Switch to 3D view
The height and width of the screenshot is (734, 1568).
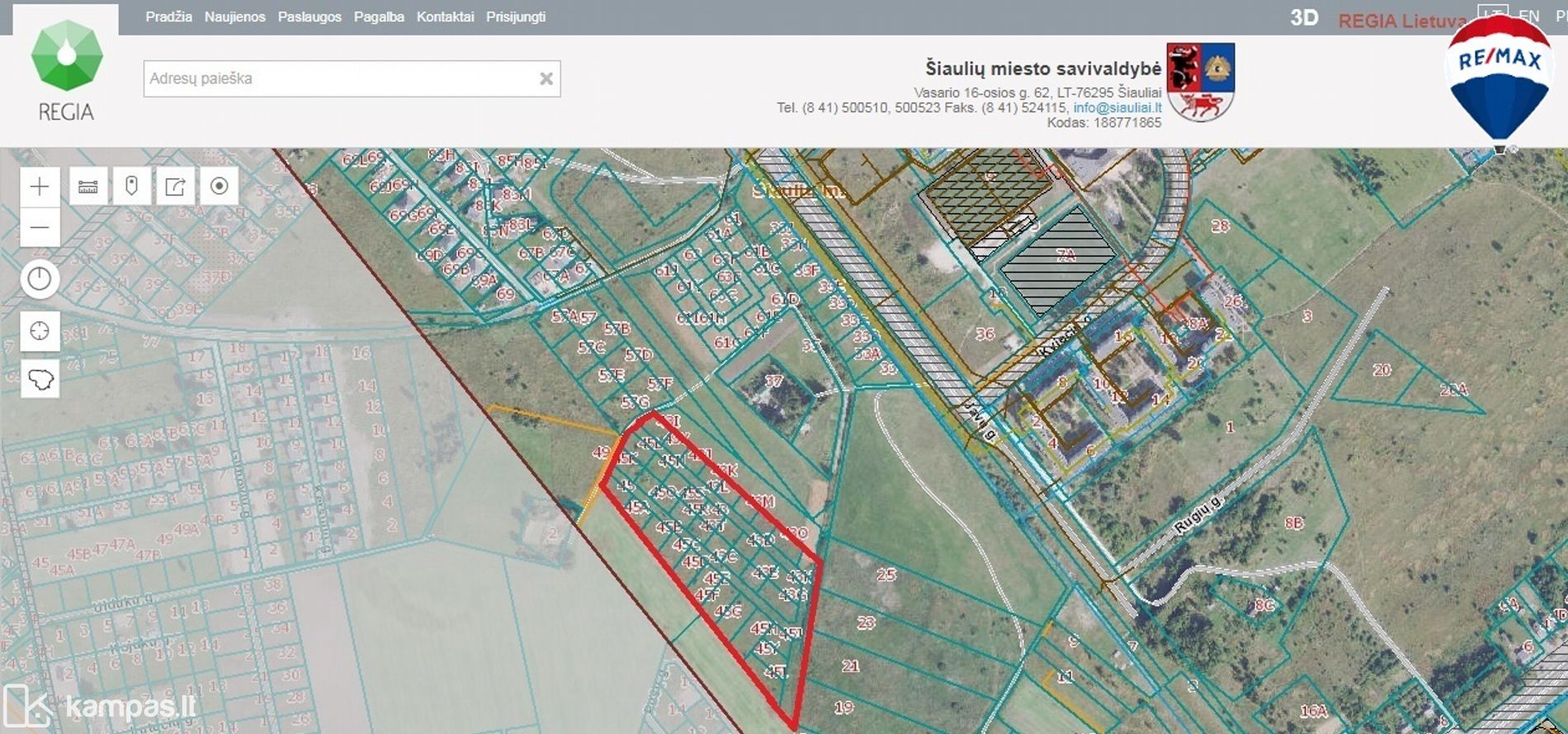coord(1304,18)
